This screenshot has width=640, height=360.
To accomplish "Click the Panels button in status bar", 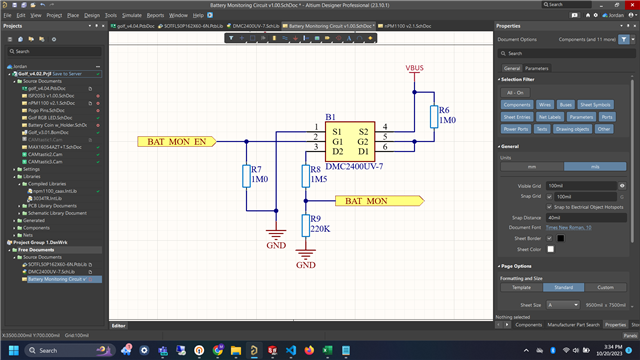I will coord(630,336).
